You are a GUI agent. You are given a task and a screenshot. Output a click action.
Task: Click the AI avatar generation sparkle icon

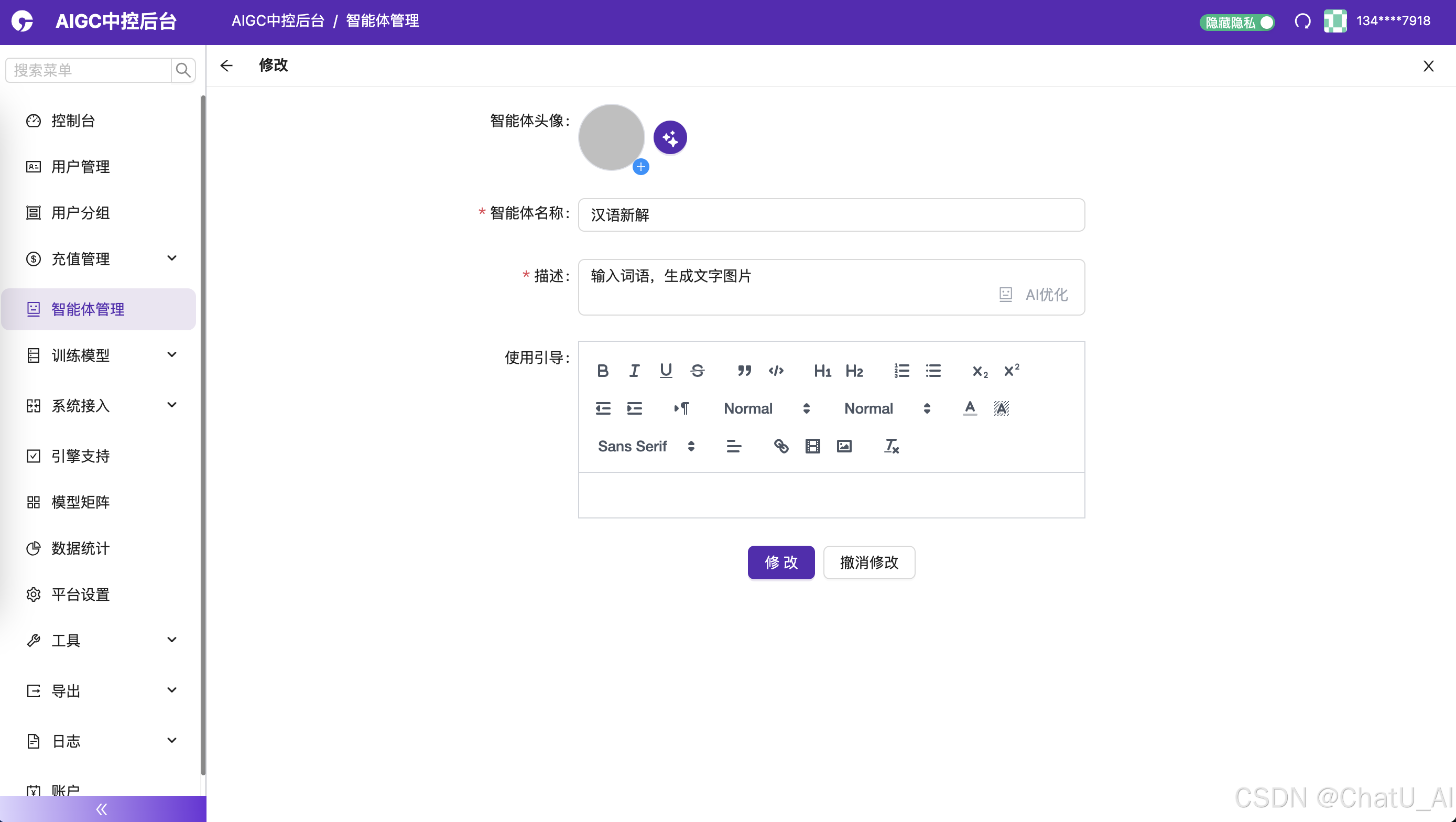670,137
